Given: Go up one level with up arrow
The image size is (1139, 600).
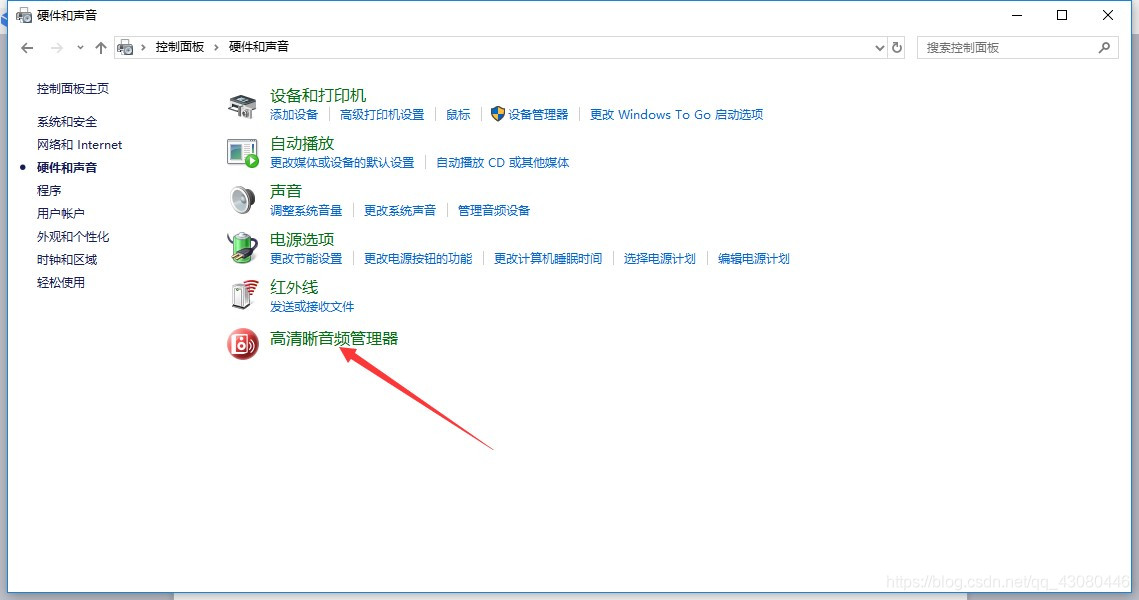Looking at the screenshot, I should [101, 48].
